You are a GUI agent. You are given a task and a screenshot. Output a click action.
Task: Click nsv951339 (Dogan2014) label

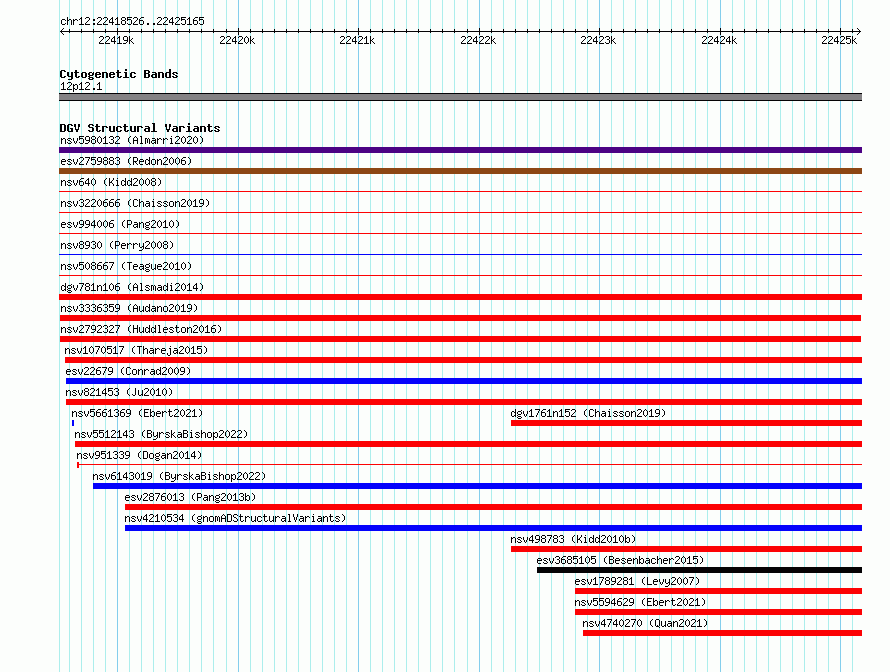(139, 455)
